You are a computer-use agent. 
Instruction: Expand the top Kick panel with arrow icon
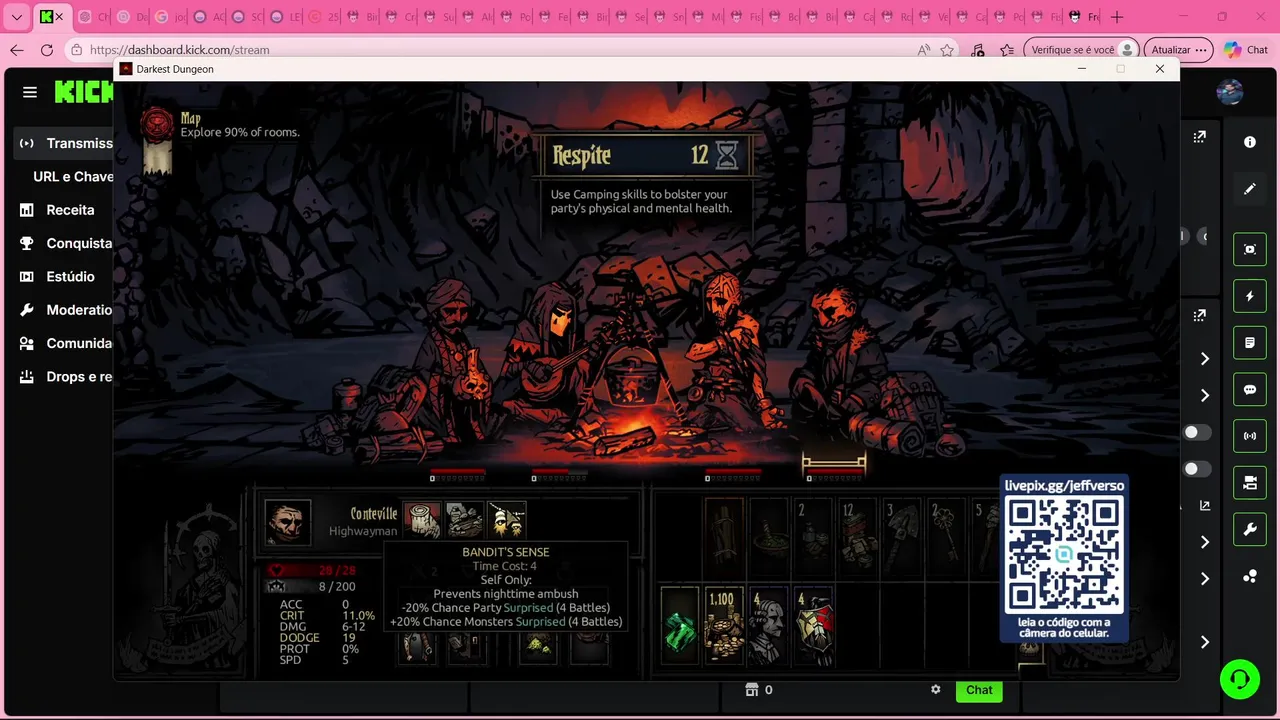[x=1200, y=137]
